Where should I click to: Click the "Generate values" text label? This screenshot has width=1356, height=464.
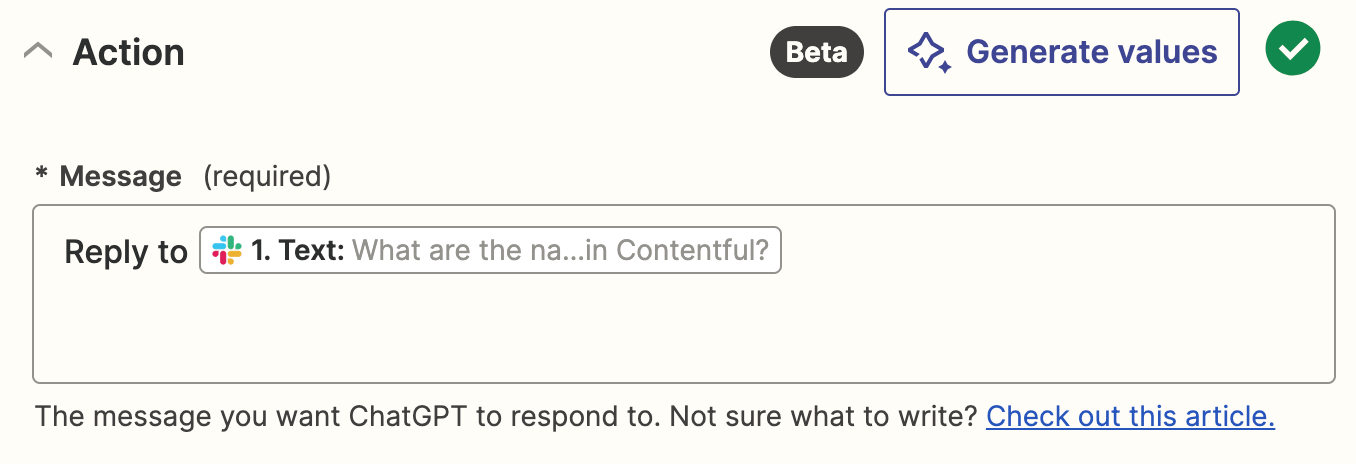point(1091,52)
